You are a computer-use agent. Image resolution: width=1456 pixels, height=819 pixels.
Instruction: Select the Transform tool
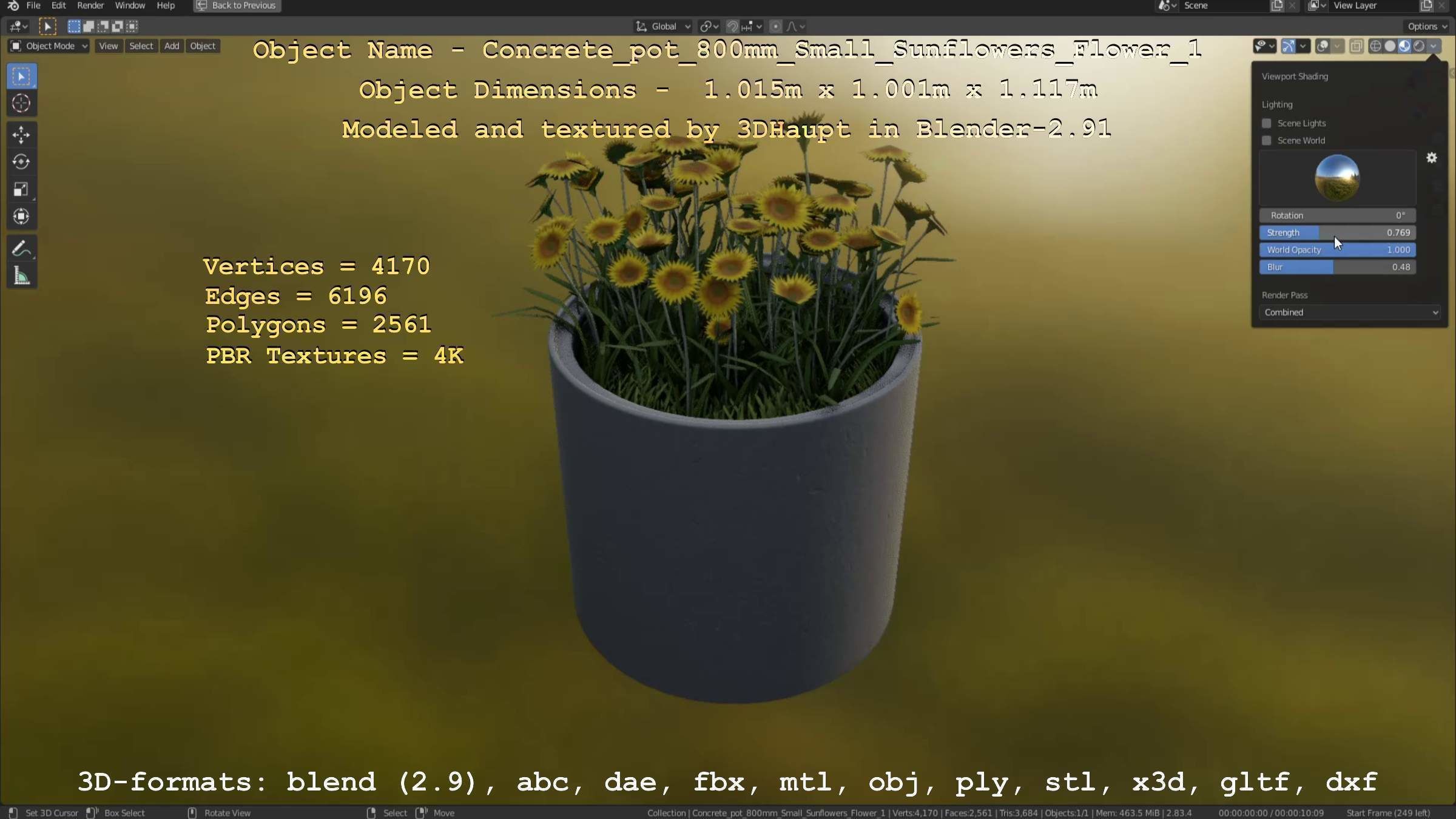coord(21,217)
